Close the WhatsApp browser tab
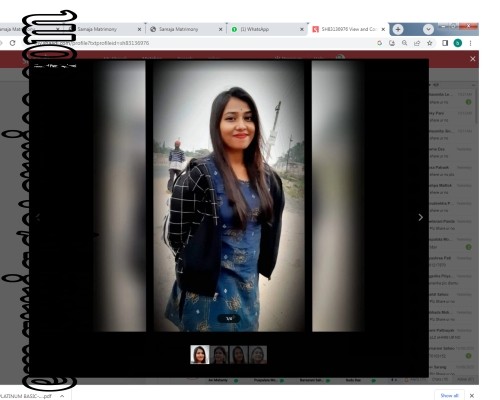Screen dimensions: 500x400 click(x=302, y=29)
